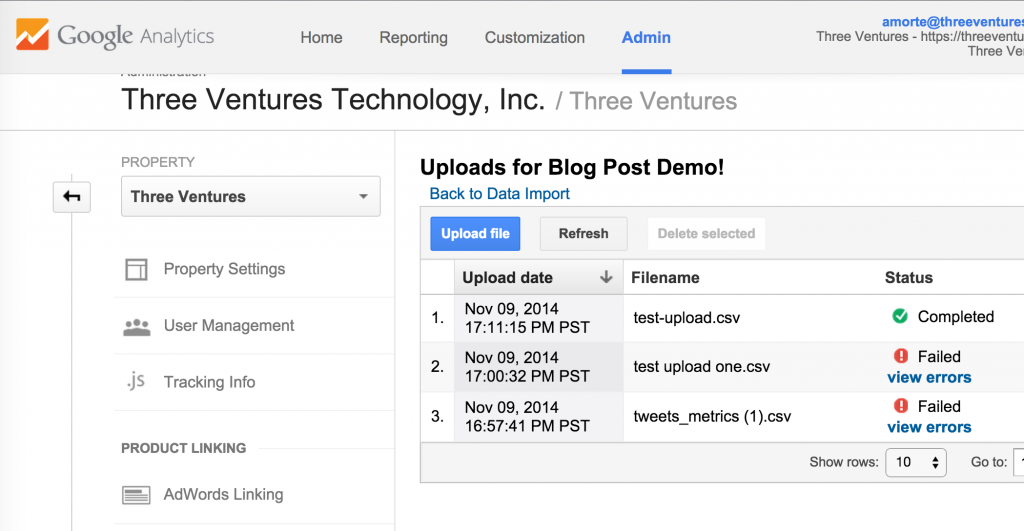Click the tweets_metrics (1).csv filename

712,417
